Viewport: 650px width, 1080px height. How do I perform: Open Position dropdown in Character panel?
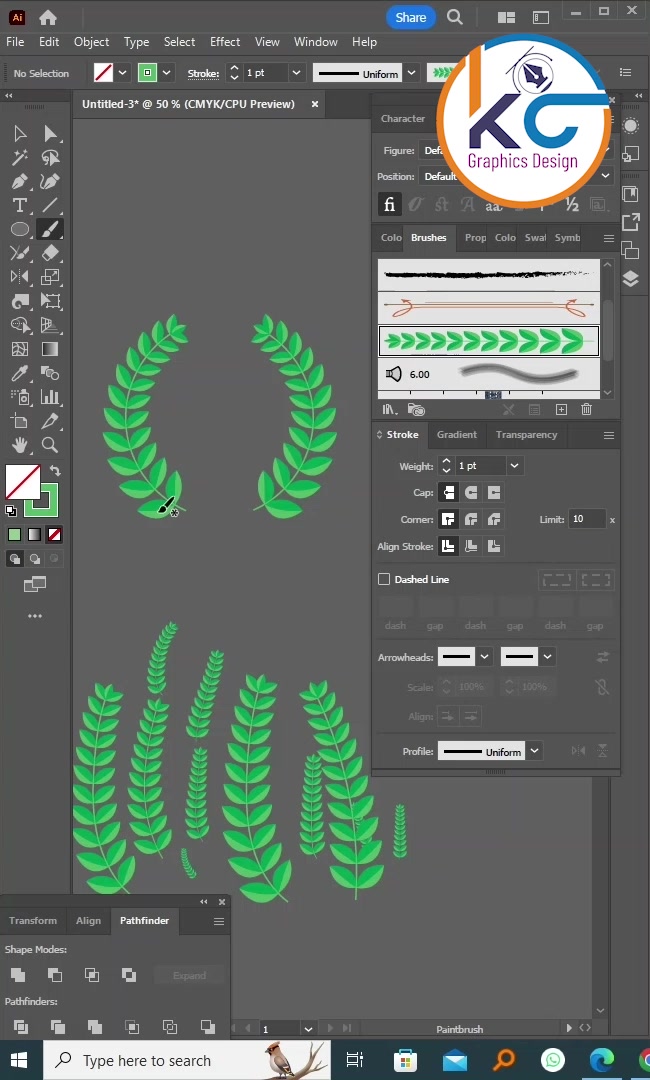pyautogui.click(x=606, y=176)
